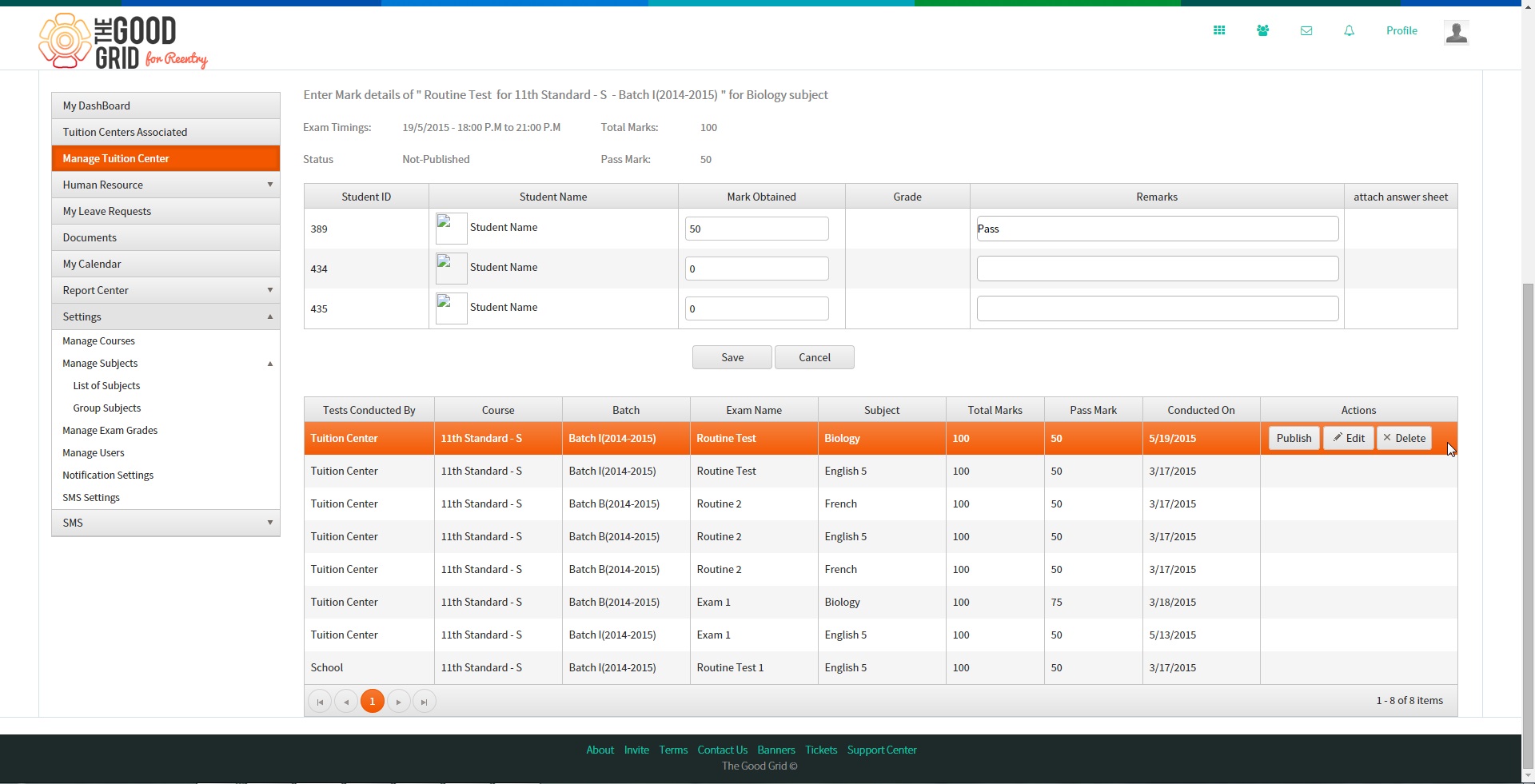The image size is (1535, 784).
Task: Open the notifications bell icon
Action: 1350,30
